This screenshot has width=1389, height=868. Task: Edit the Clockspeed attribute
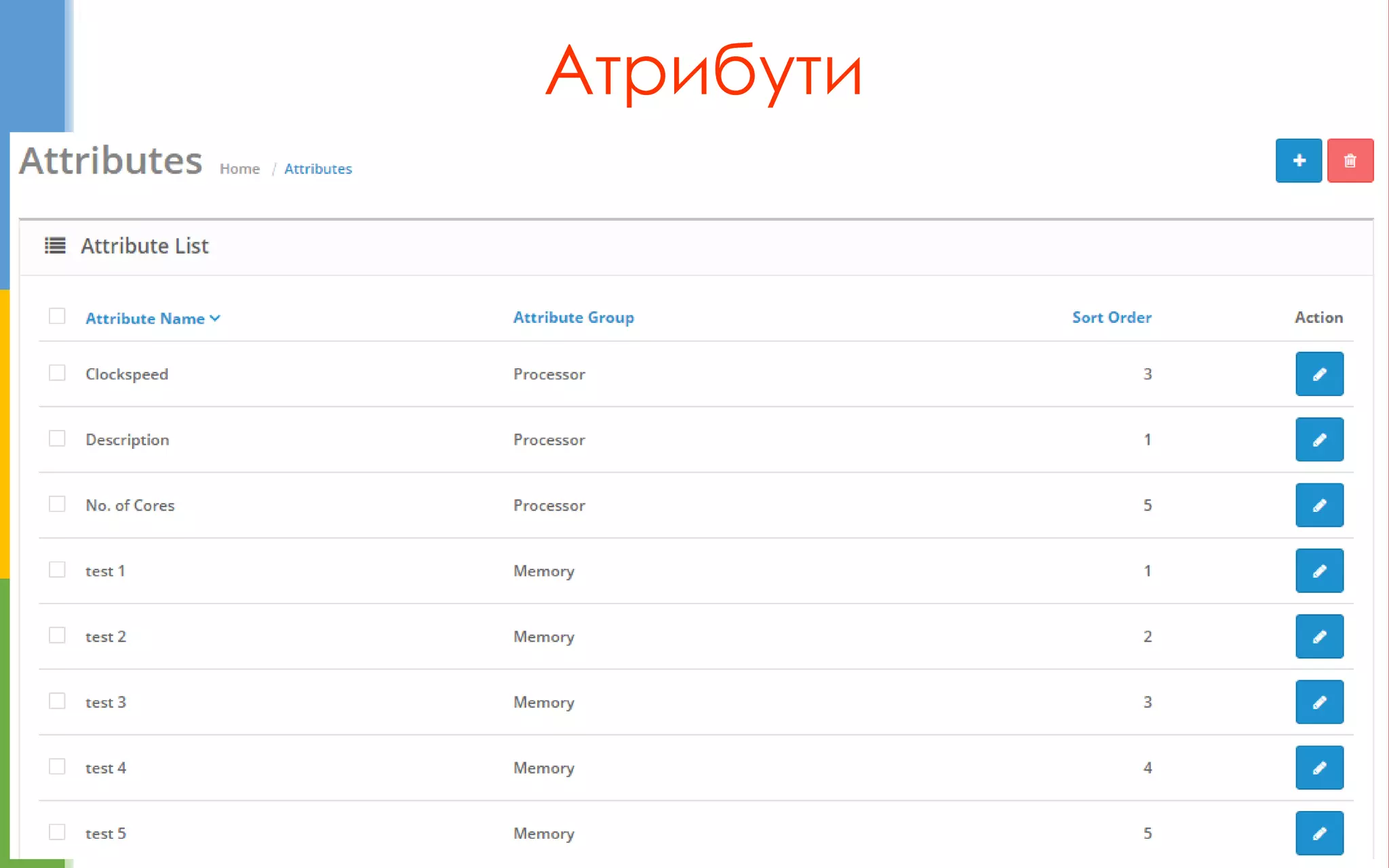tap(1319, 374)
